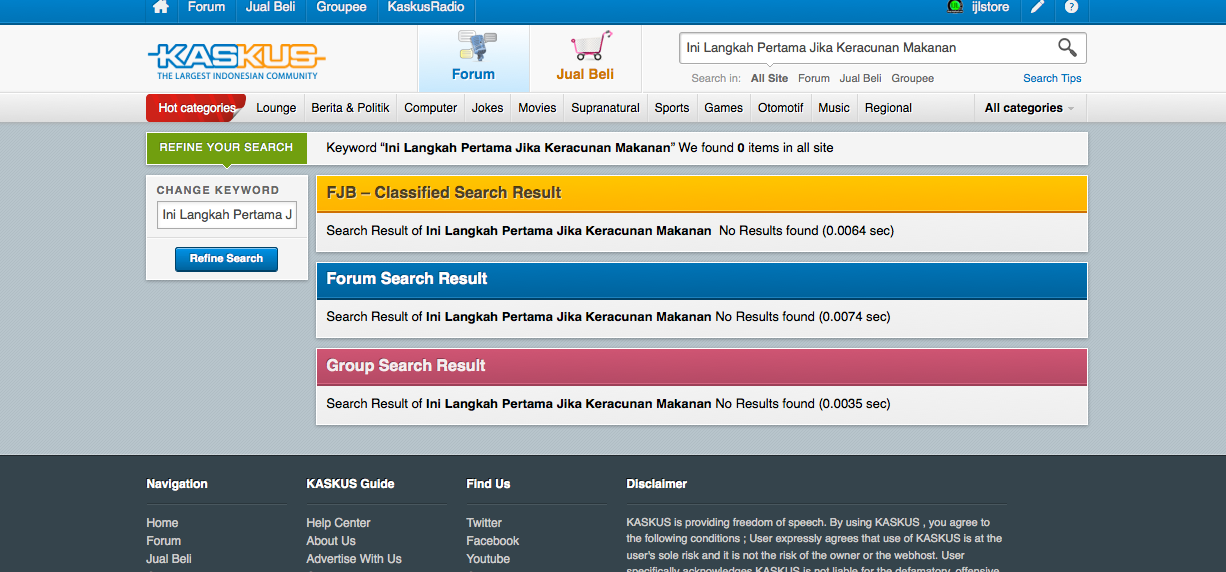Open the Berita & Politik category
Viewport: 1226px width, 572px height.
[350, 108]
